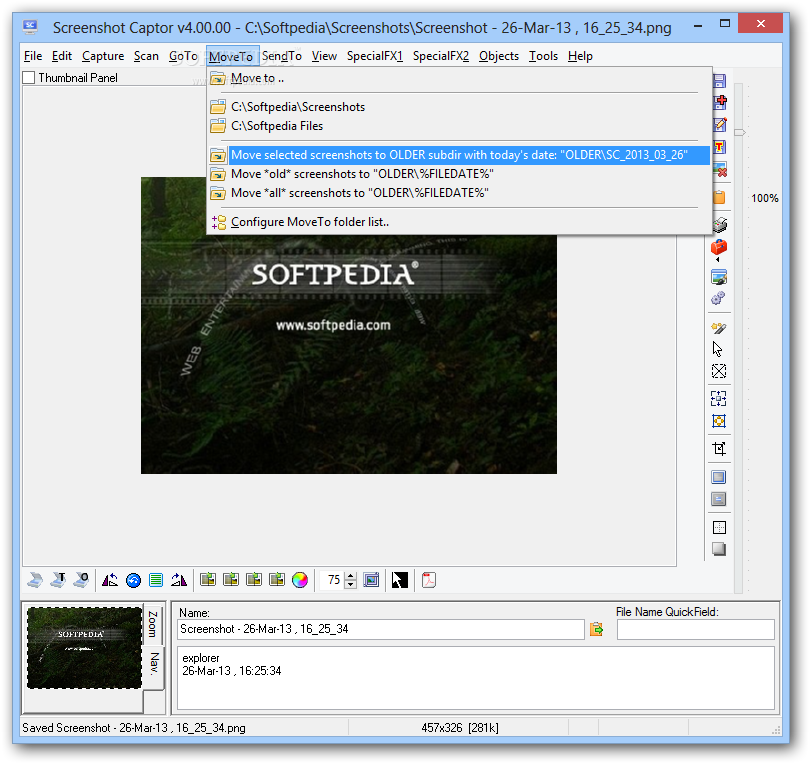Open the Tools menu
810x764 pixels.
pos(543,56)
